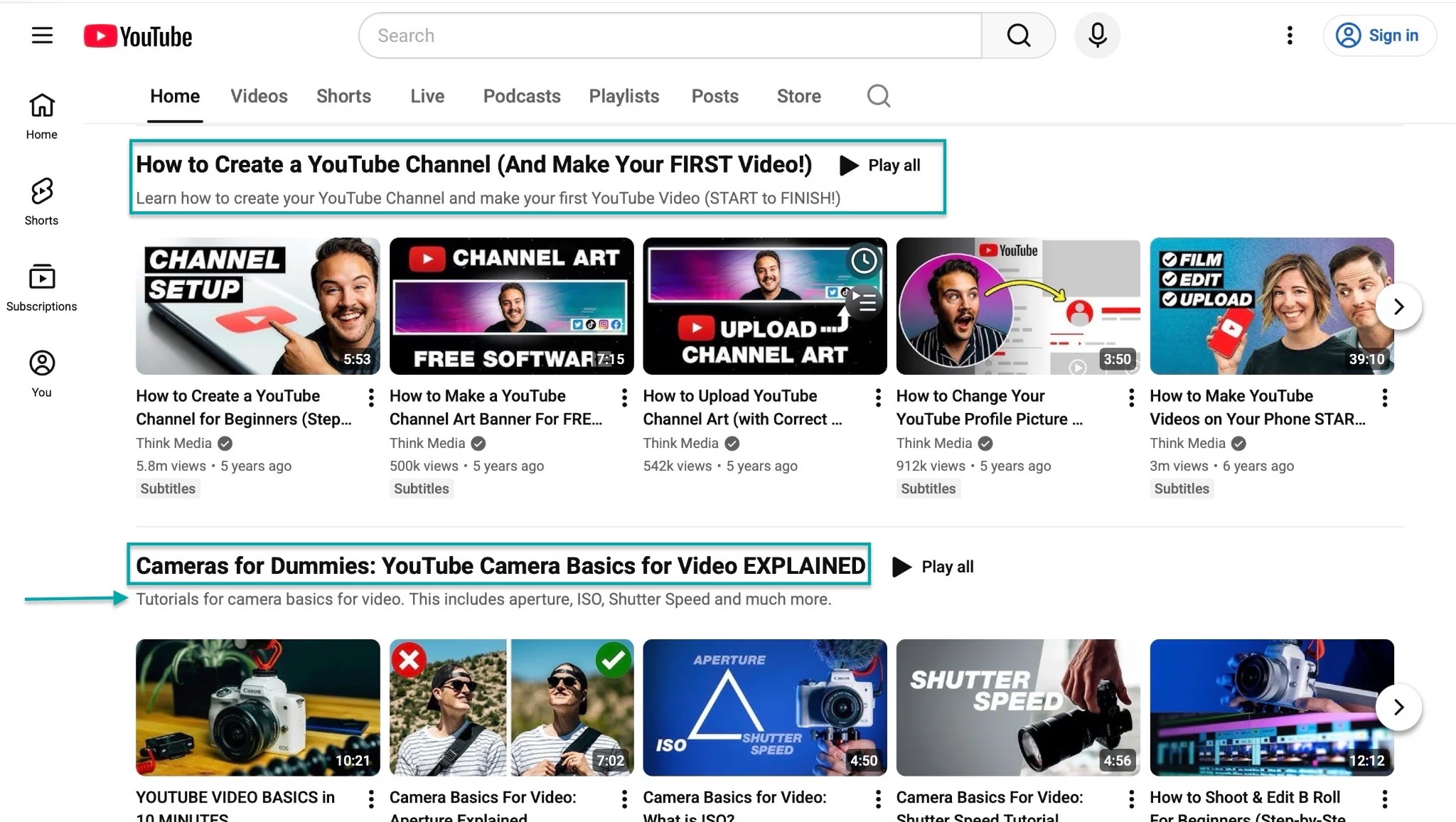Open the SHUTTER SPEED thumbnail
This screenshot has width=1456, height=822.
pyautogui.click(x=1018, y=708)
